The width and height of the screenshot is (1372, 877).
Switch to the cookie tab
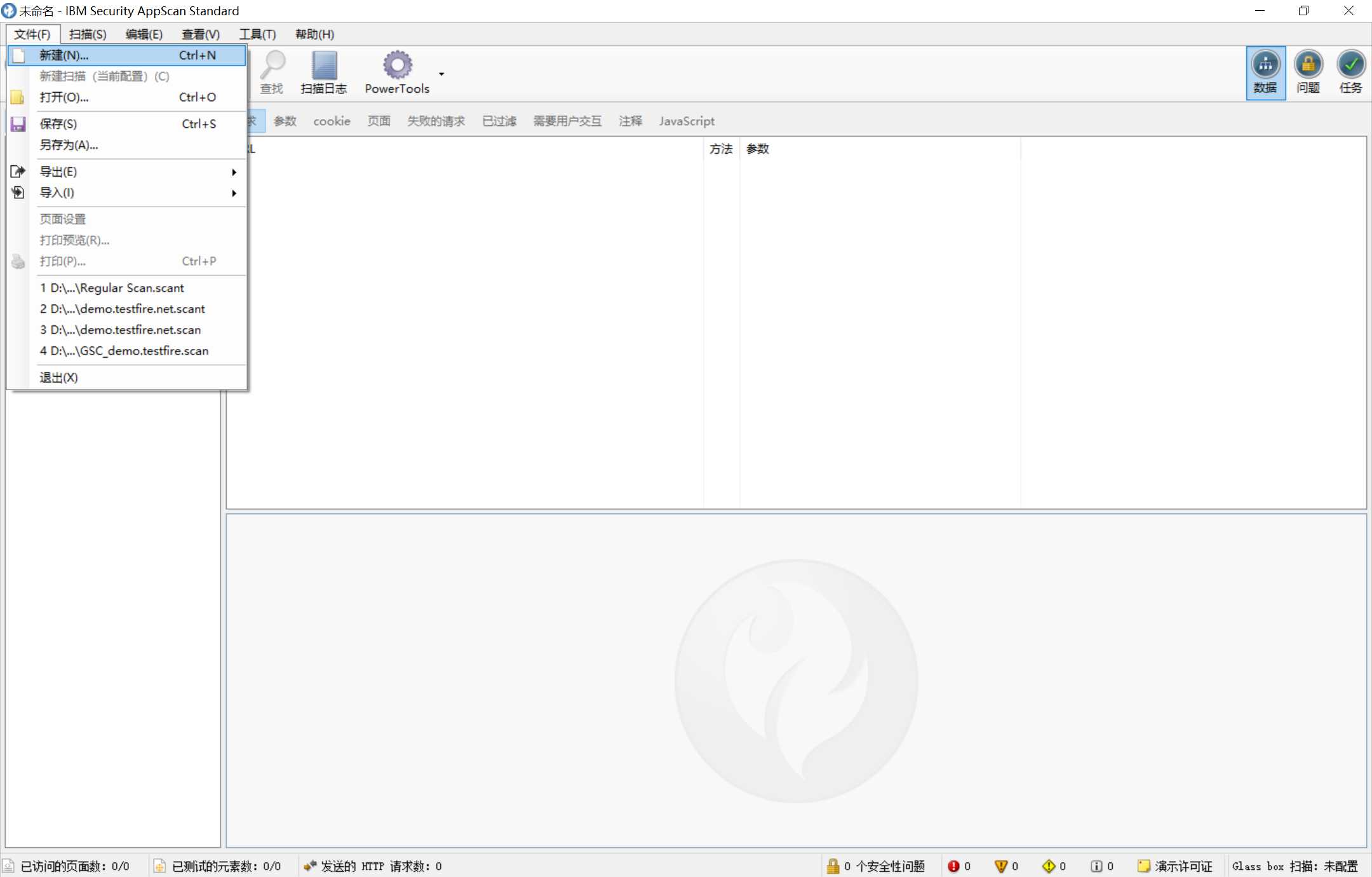[x=332, y=121]
